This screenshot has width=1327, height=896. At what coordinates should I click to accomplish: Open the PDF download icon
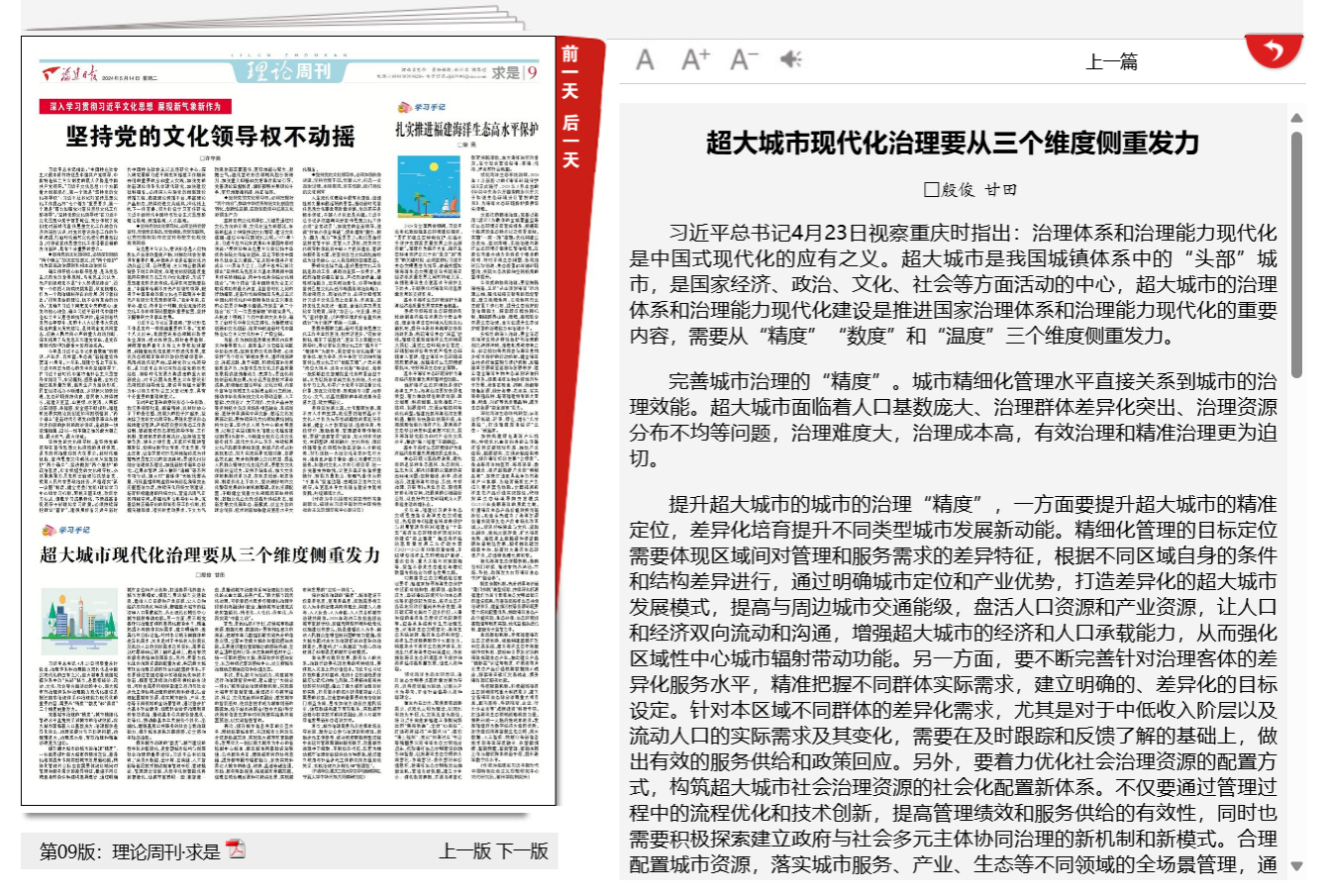[x=236, y=849]
